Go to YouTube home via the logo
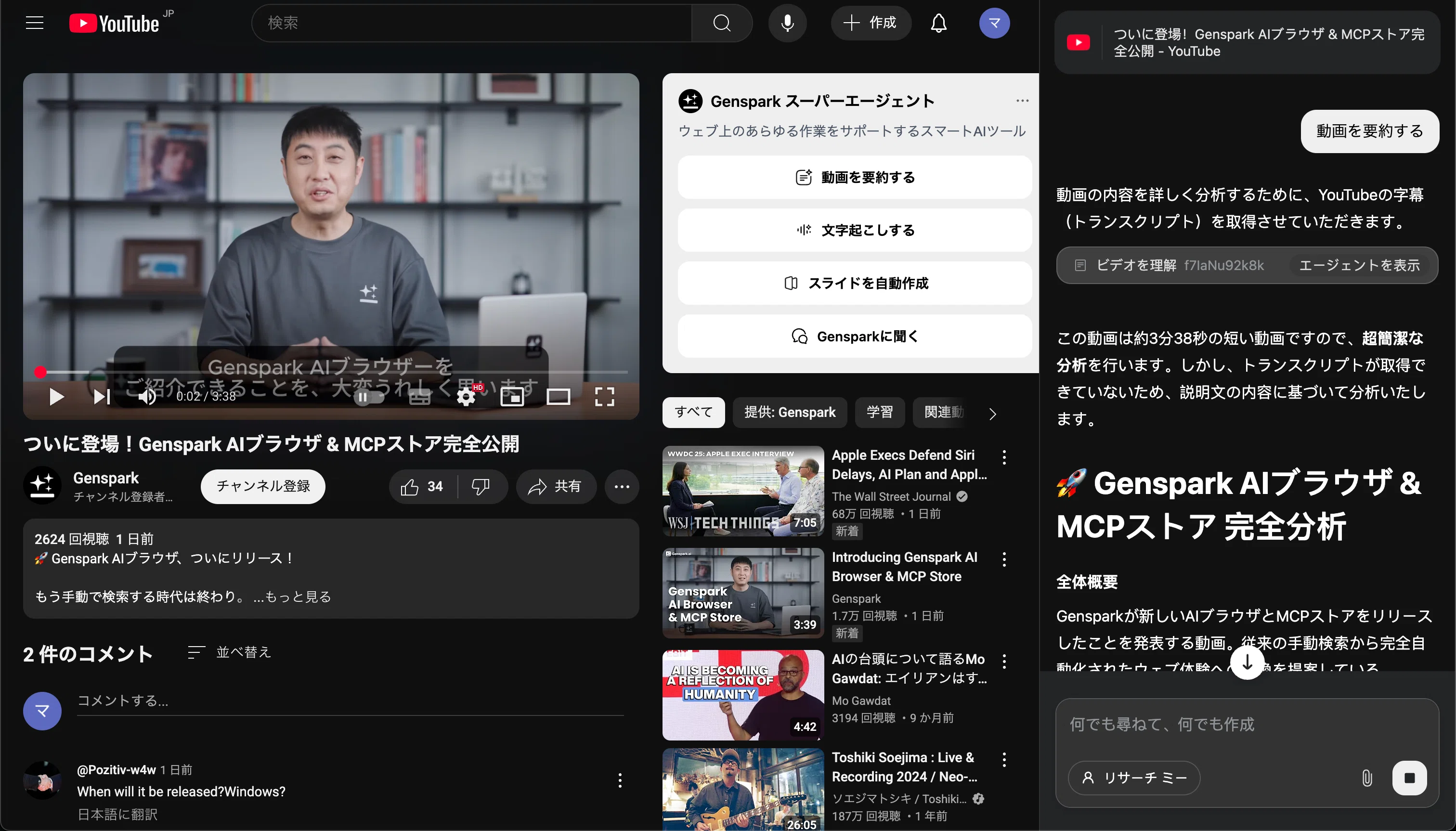 point(114,24)
